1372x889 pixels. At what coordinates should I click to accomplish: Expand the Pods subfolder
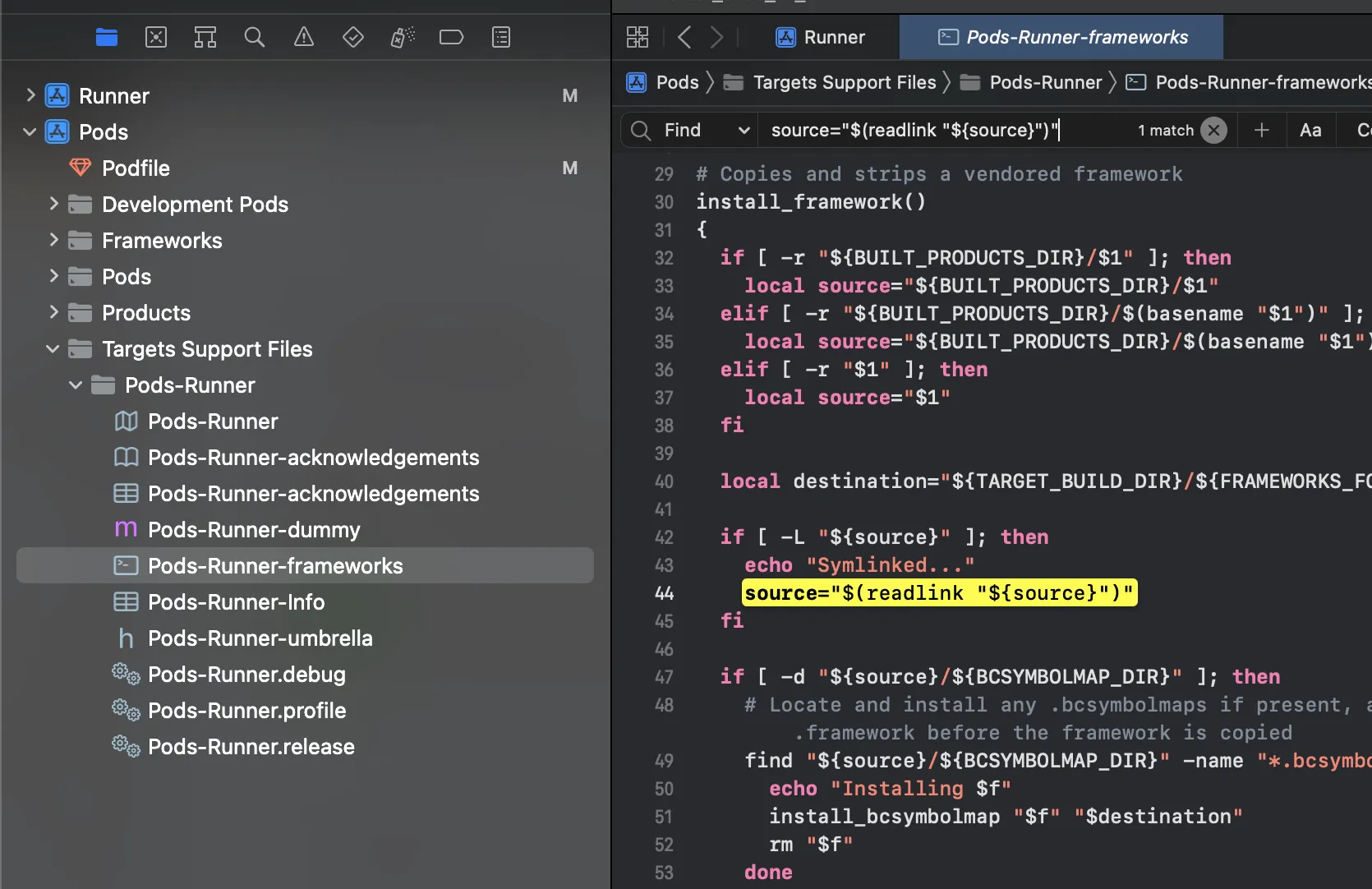[x=53, y=276]
